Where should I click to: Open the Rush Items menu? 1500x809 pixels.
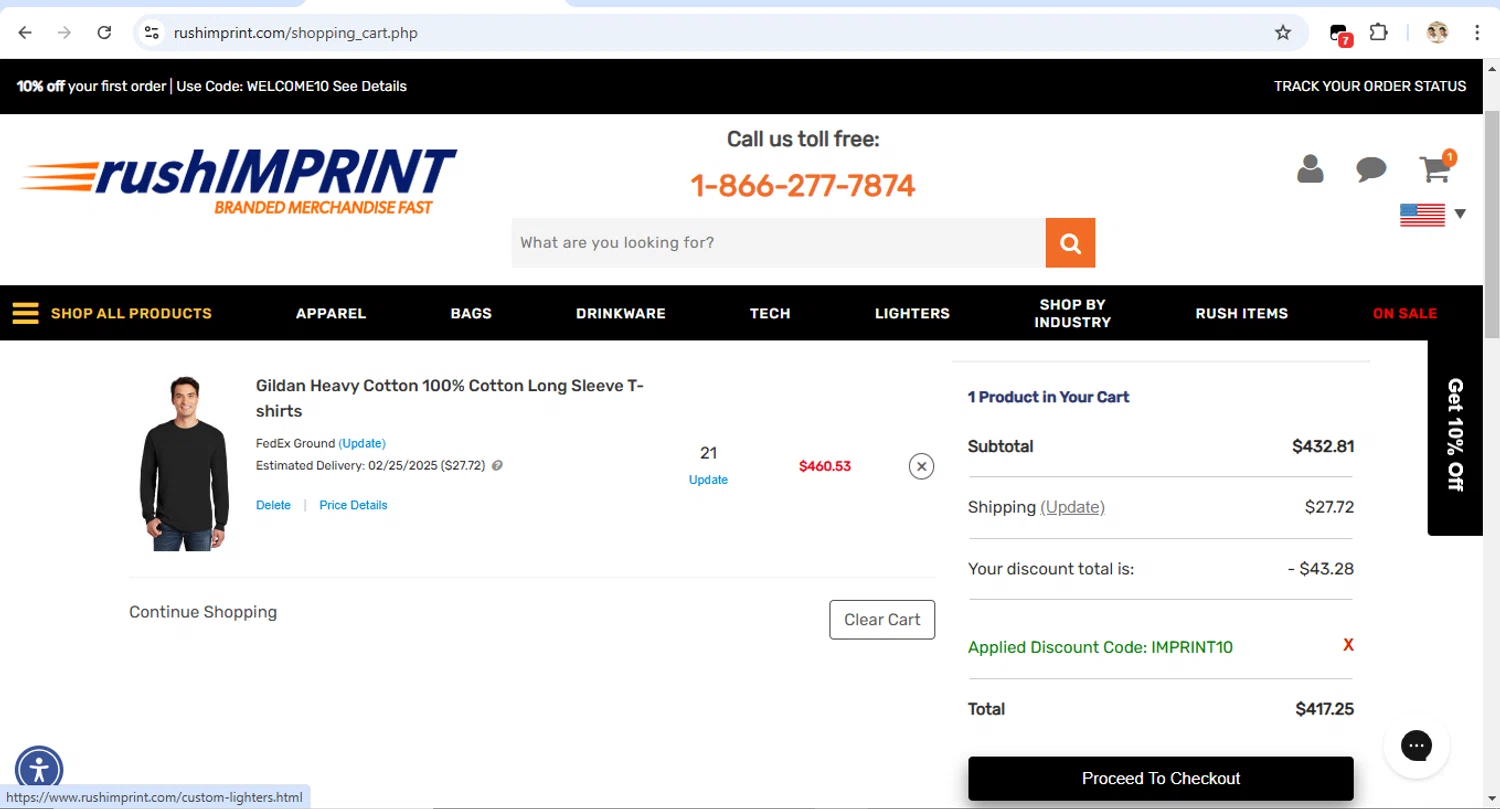[x=1242, y=313]
